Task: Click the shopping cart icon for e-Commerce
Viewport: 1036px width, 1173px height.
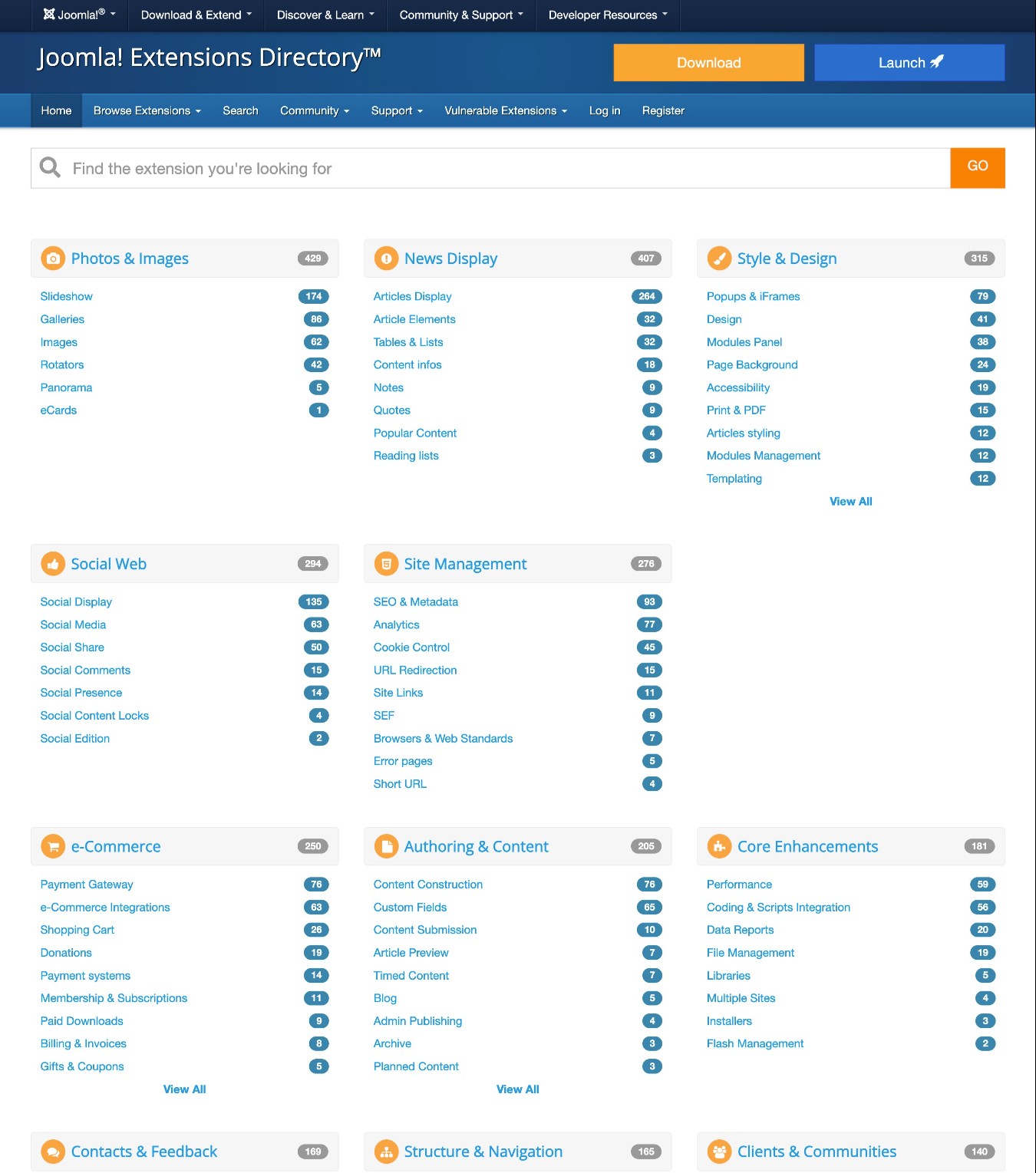Action: click(52, 846)
